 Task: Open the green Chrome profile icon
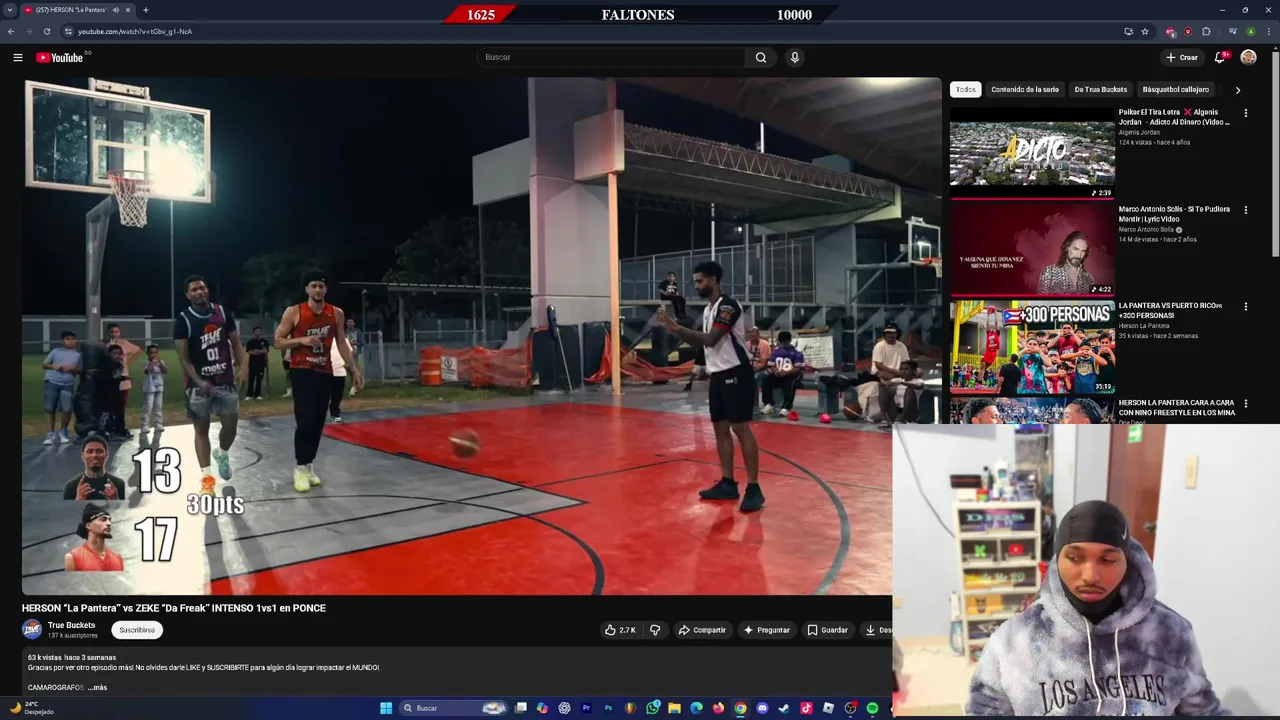(x=1250, y=31)
